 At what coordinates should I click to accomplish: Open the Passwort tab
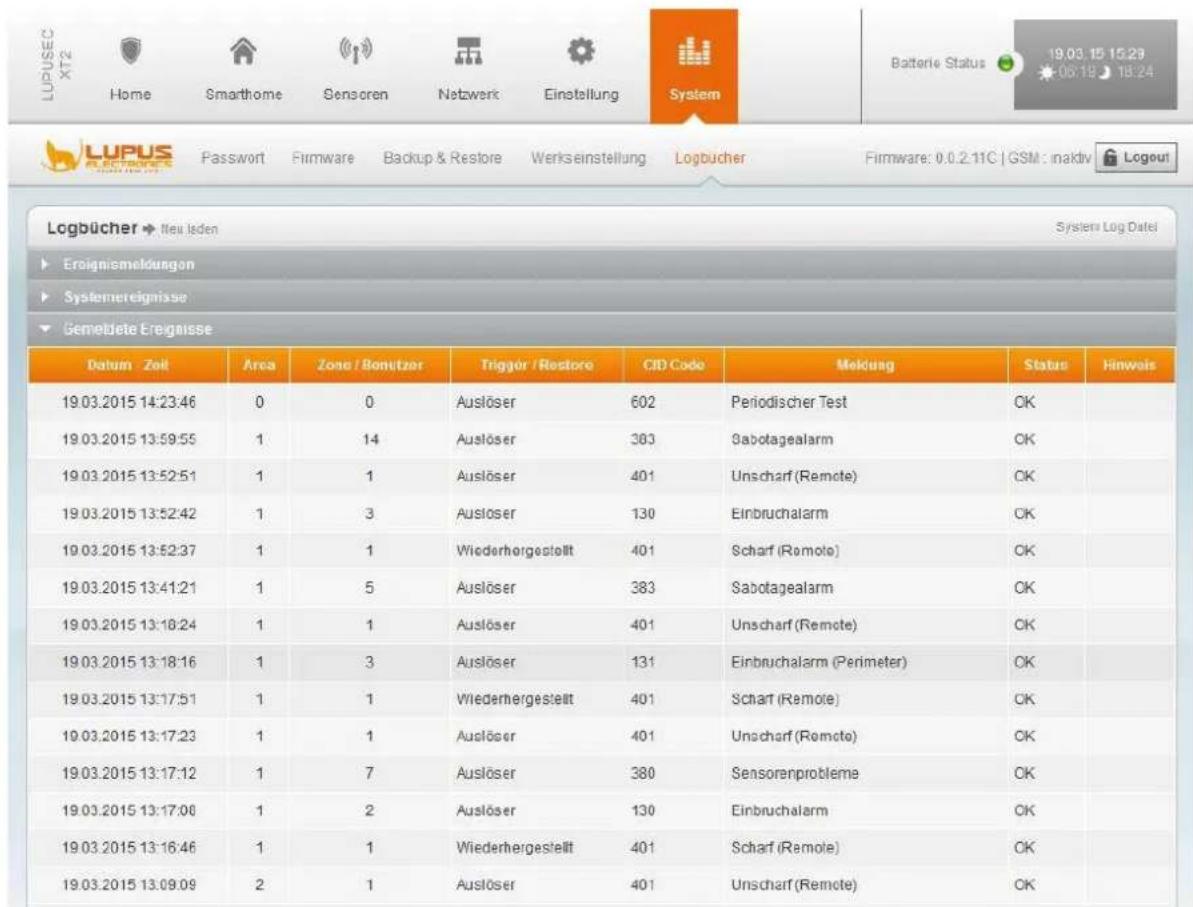[233, 158]
